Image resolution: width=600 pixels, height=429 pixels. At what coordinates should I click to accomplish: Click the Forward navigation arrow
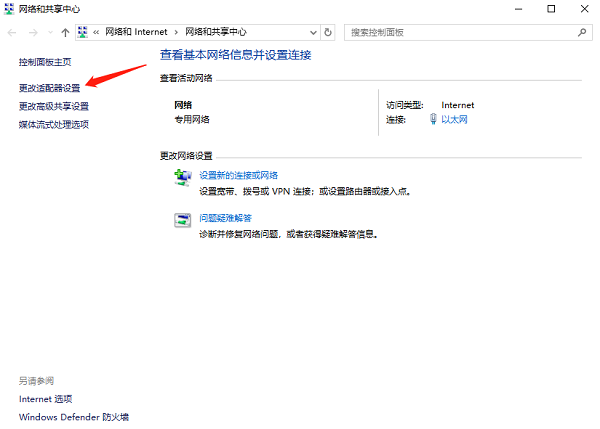(x=31, y=32)
